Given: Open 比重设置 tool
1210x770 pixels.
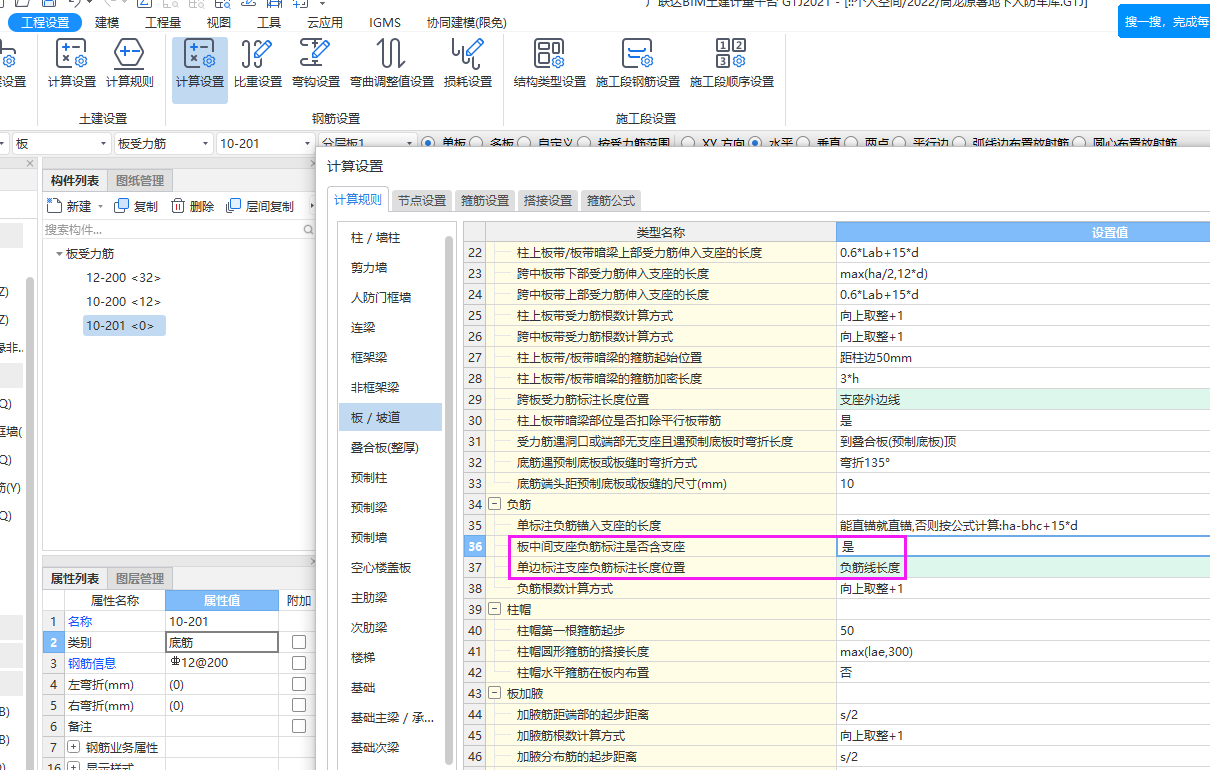Looking at the screenshot, I should [x=258, y=65].
